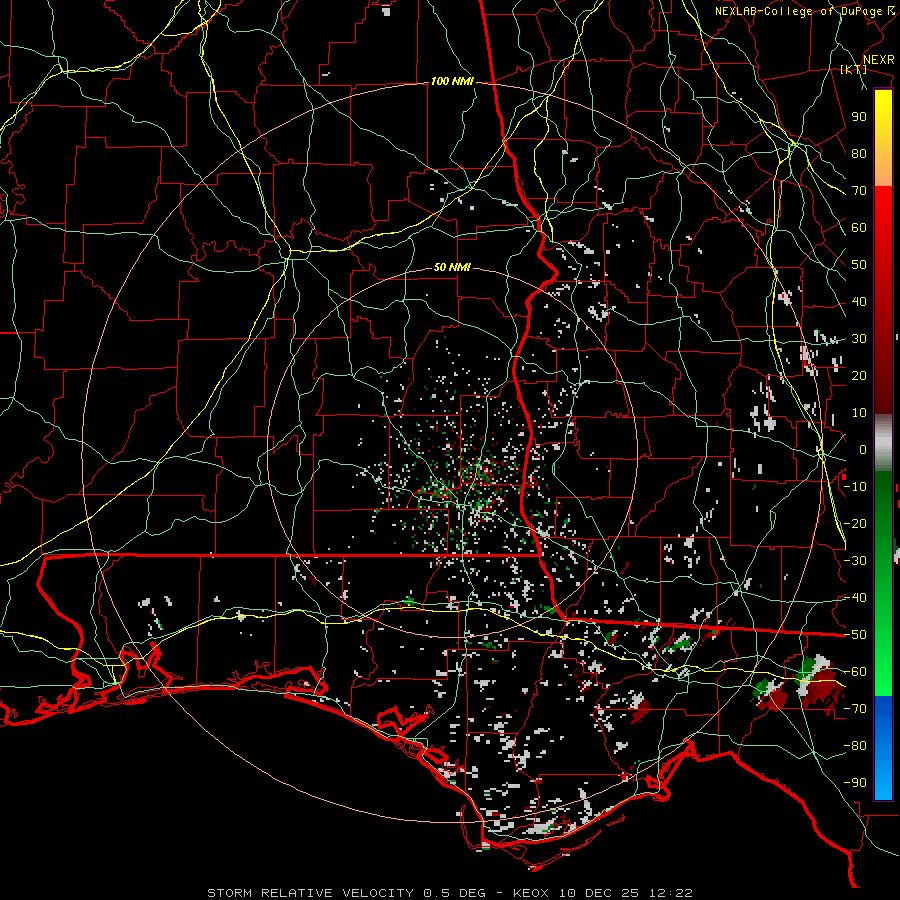Image resolution: width=900 pixels, height=900 pixels.
Task: Click the 70 value on the velocity scale
Action: 859,191
